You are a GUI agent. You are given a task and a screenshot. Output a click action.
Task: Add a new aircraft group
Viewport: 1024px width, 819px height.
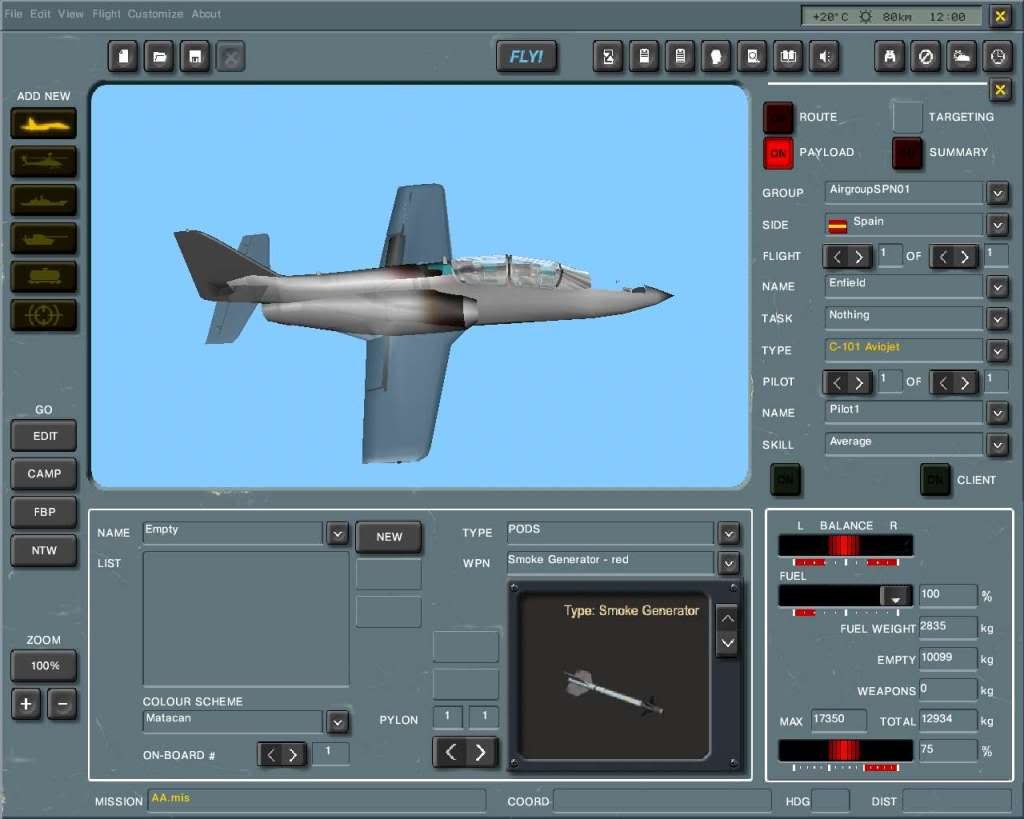(x=43, y=123)
